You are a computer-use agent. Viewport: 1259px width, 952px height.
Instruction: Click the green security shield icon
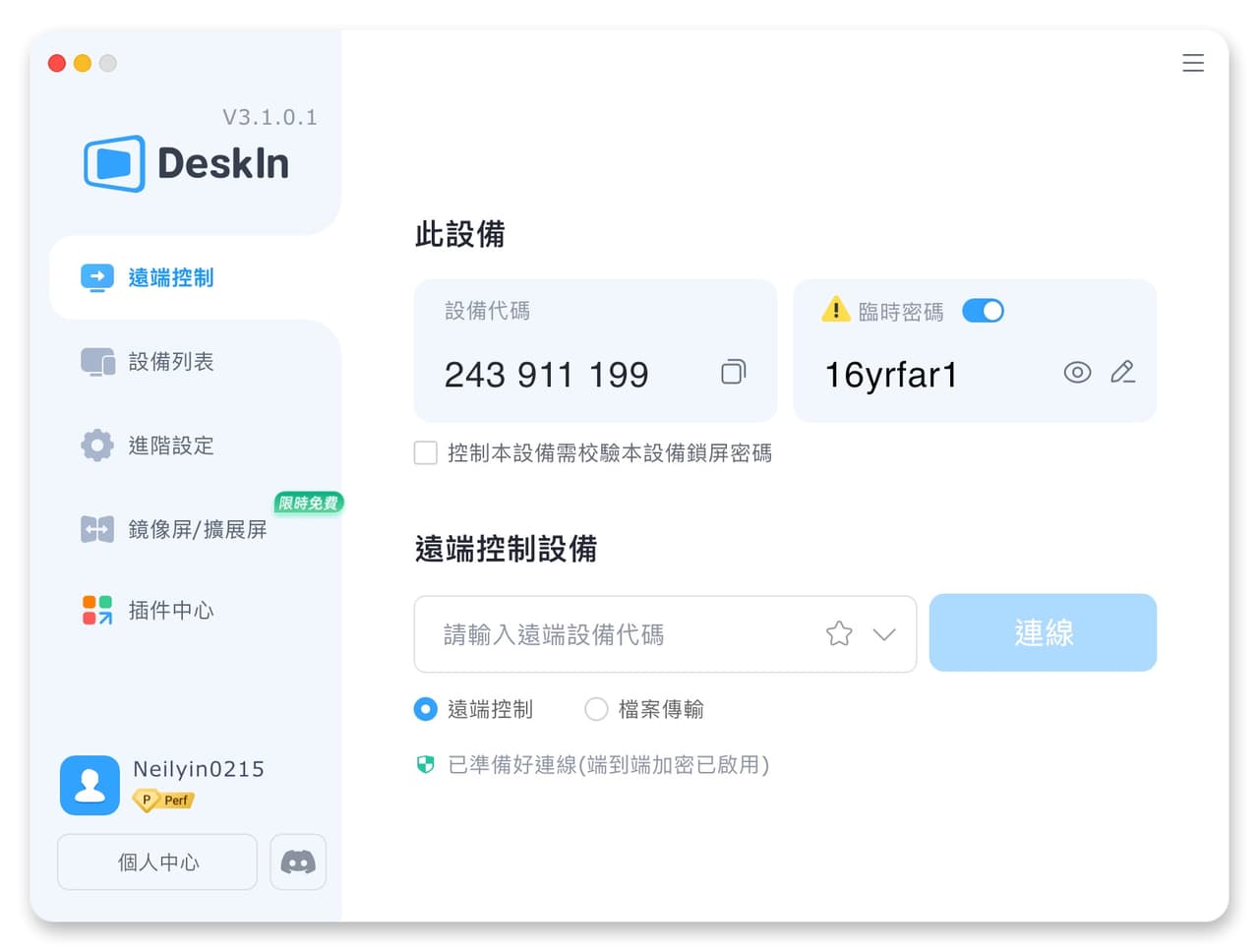[426, 764]
